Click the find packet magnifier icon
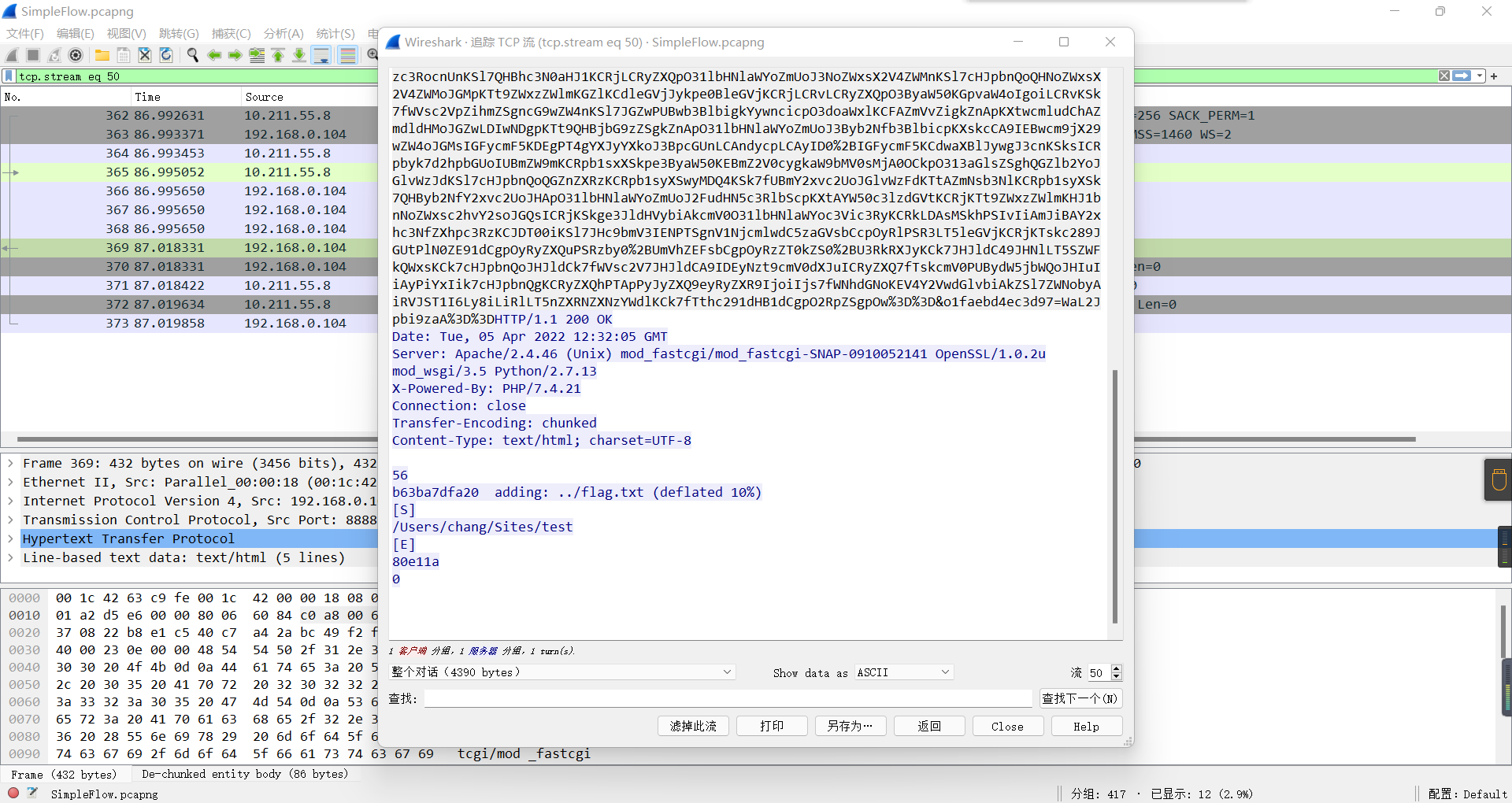Viewport: 1512px width, 803px height. tap(192, 55)
